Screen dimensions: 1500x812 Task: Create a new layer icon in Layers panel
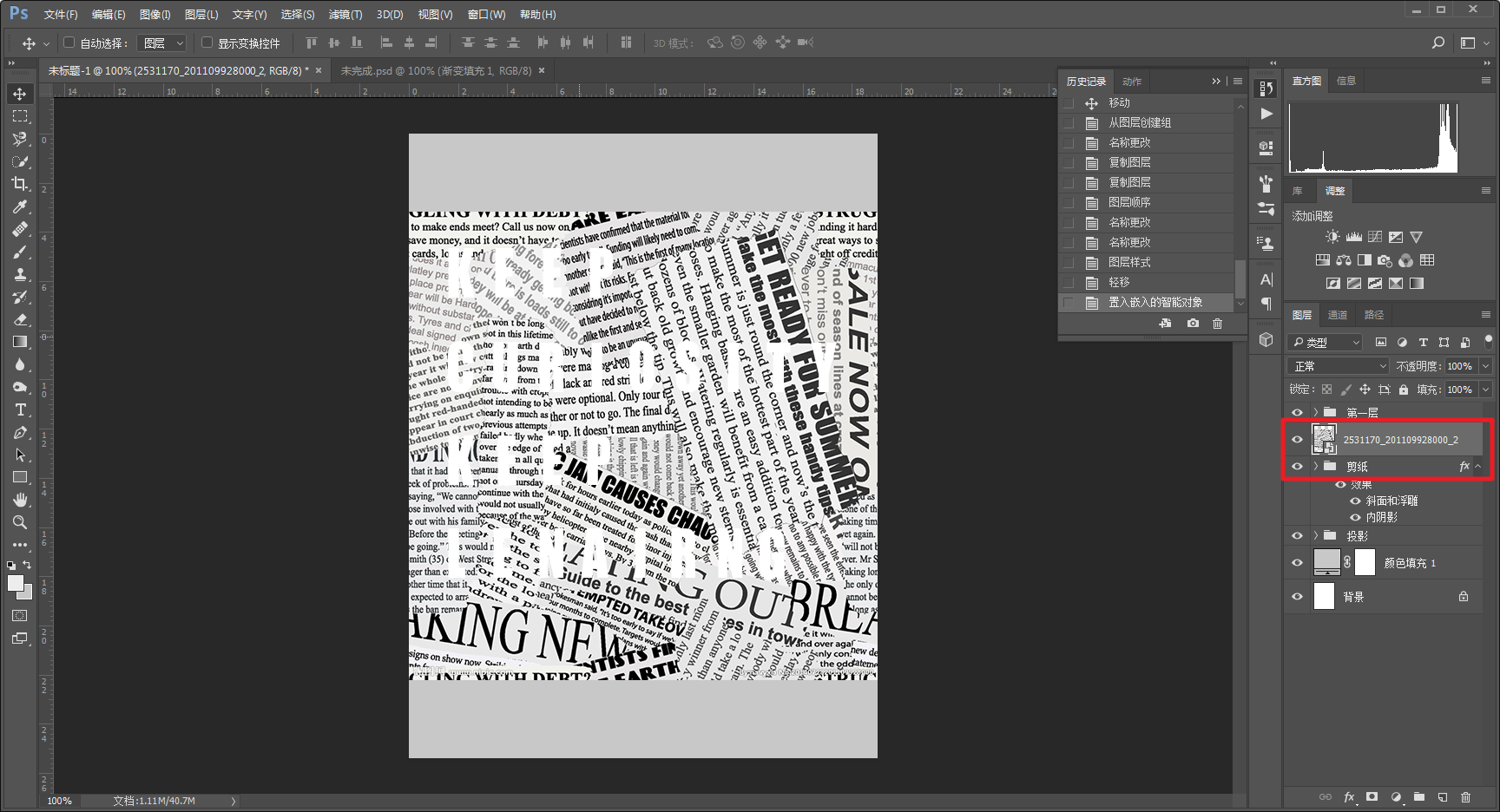[1442, 796]
